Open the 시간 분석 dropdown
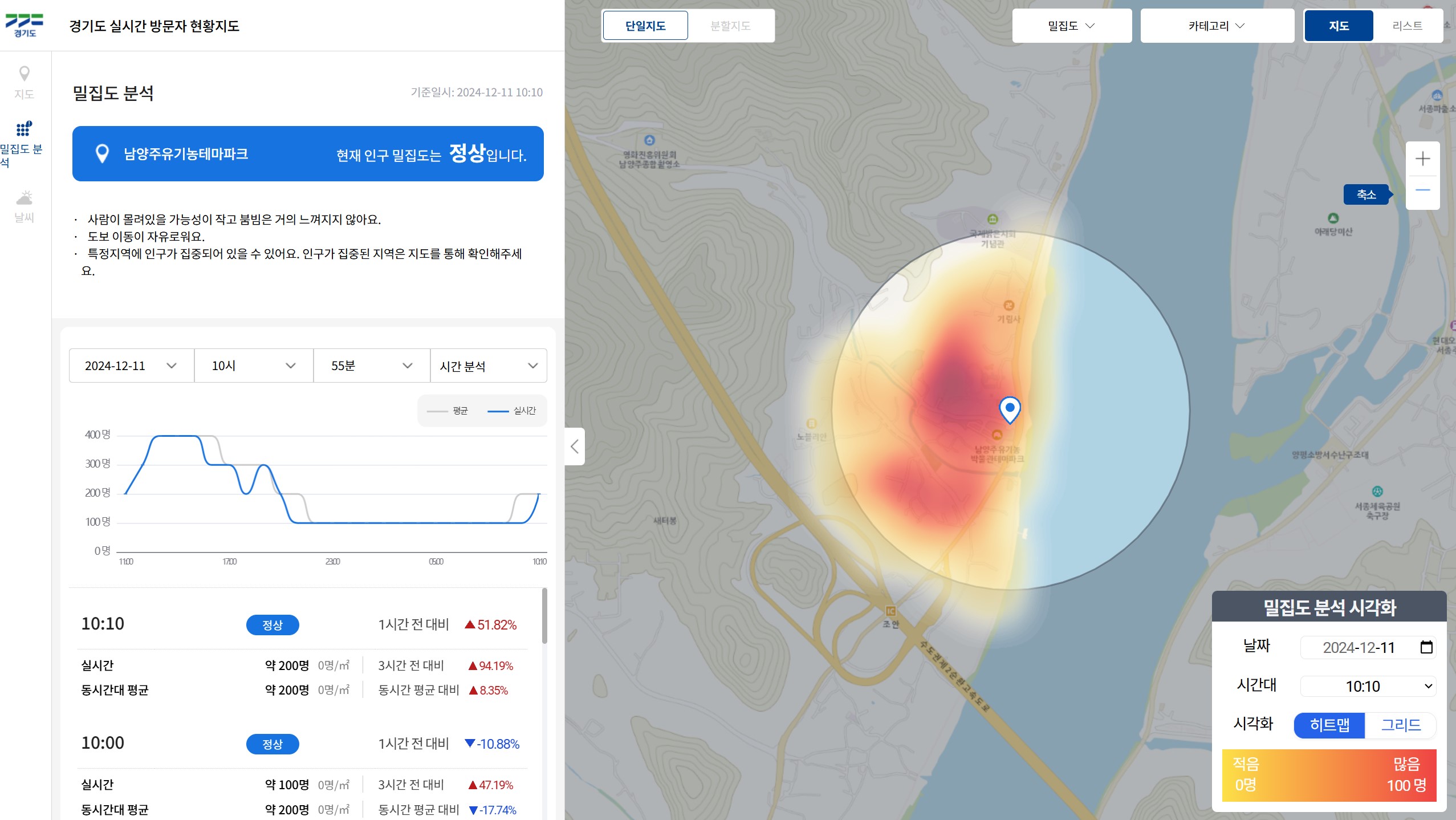 (489, 366)
